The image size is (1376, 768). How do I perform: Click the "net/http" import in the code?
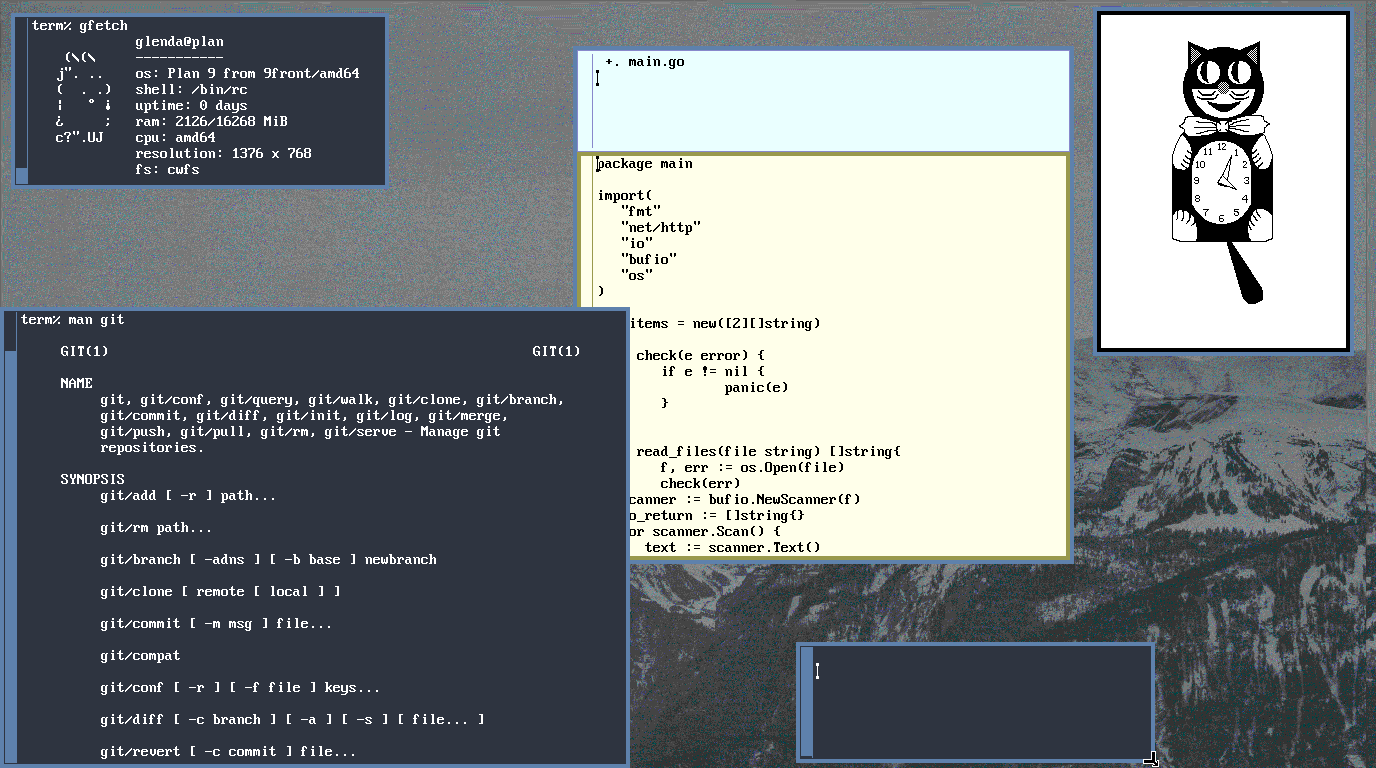click(x=660, y=227)
